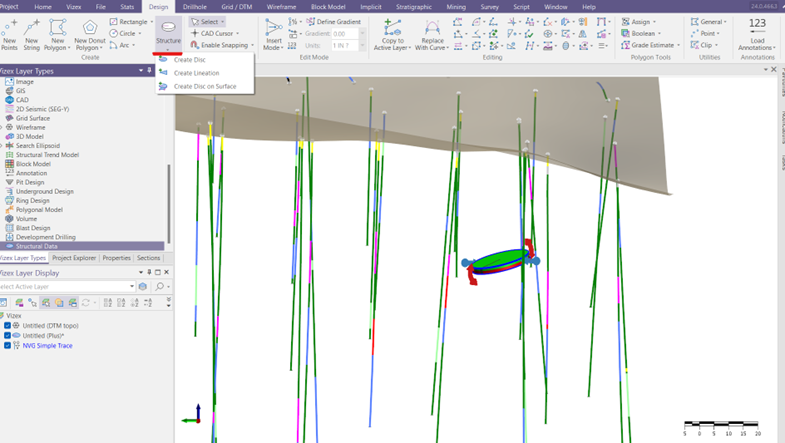
Task: Click the Rectangle create button
Action: (131, 21)
